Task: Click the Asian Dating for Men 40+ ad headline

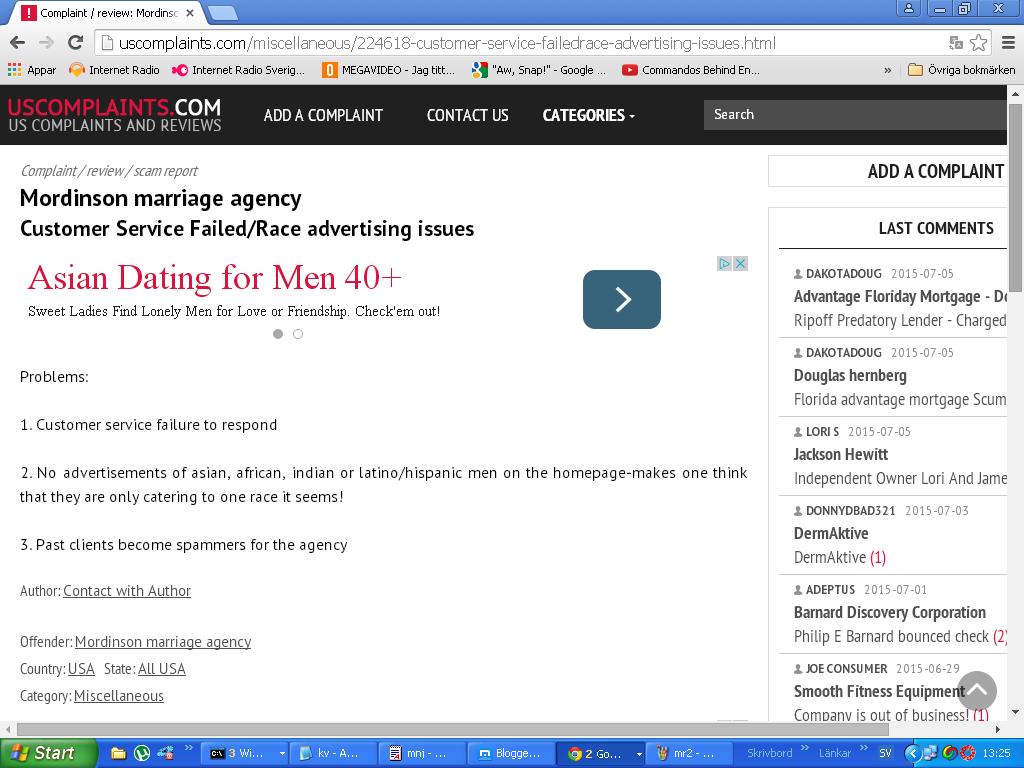Action: pyautogui.click(x=214, y=278)
